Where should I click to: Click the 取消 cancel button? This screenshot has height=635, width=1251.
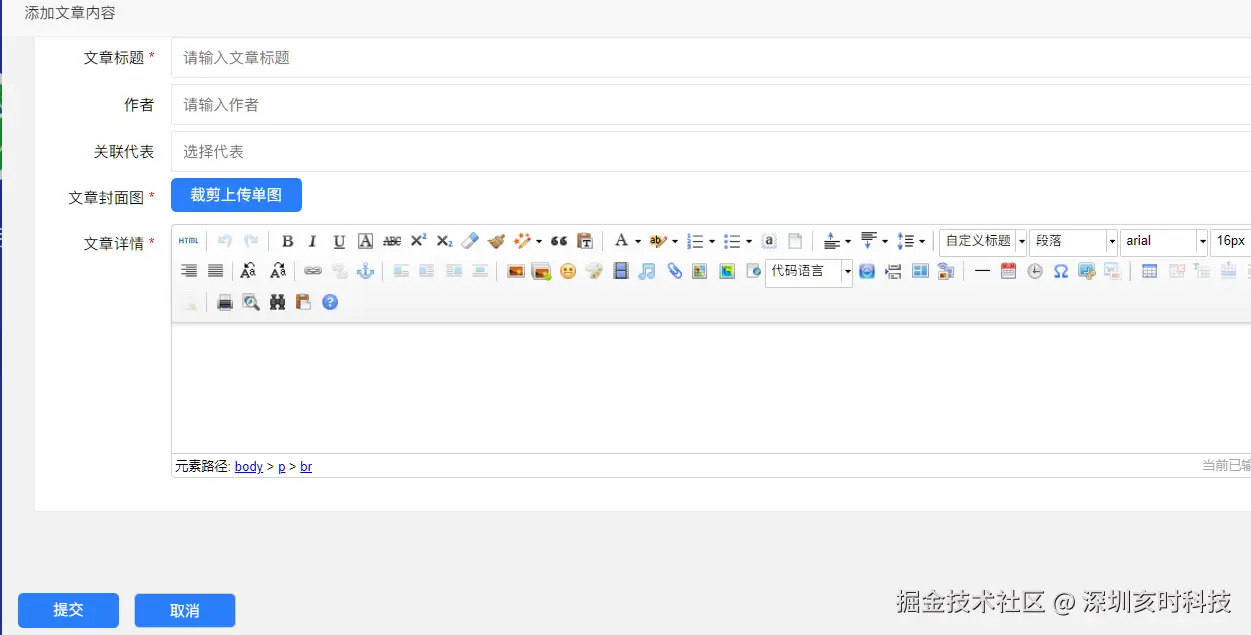pyautogui.click(x=185, y=610)
